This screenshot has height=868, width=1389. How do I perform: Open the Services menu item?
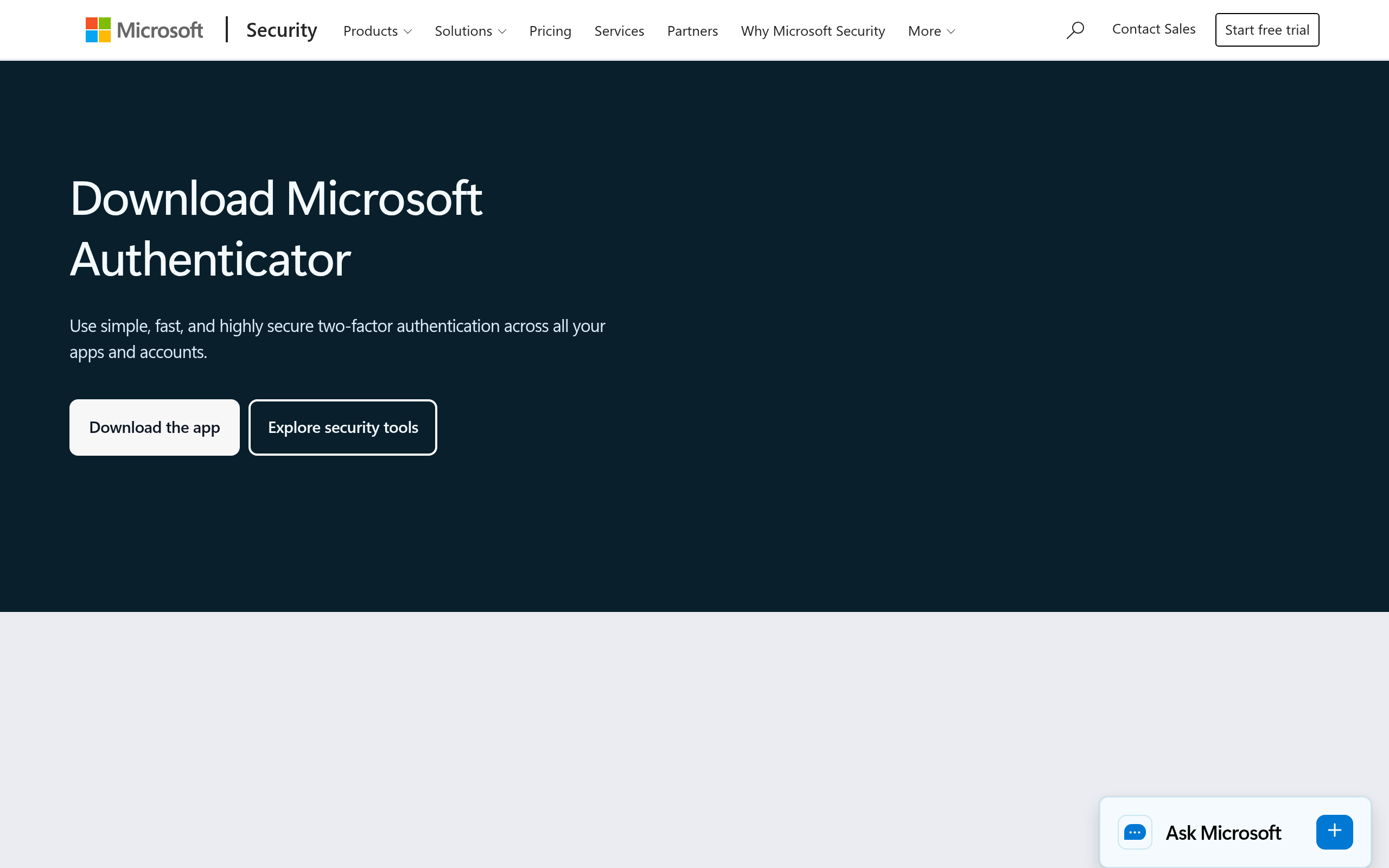619,31
